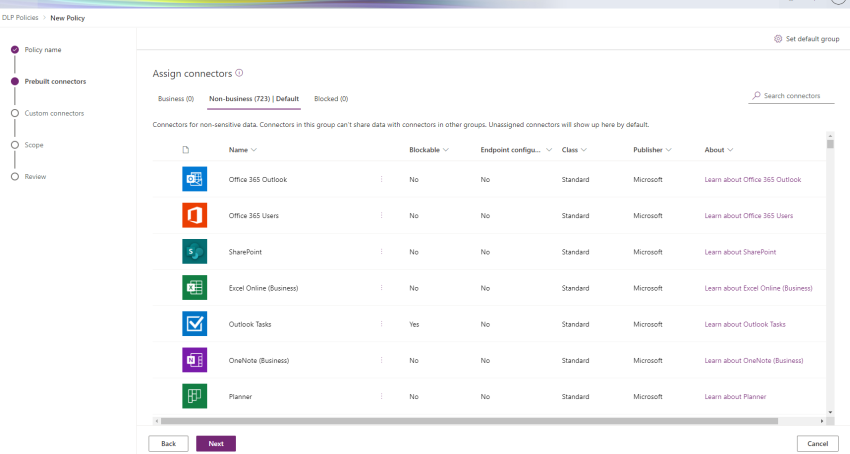850x454 pixels.
Task: Click the horizontal scrollbar of the table
Action: (469, 421)
